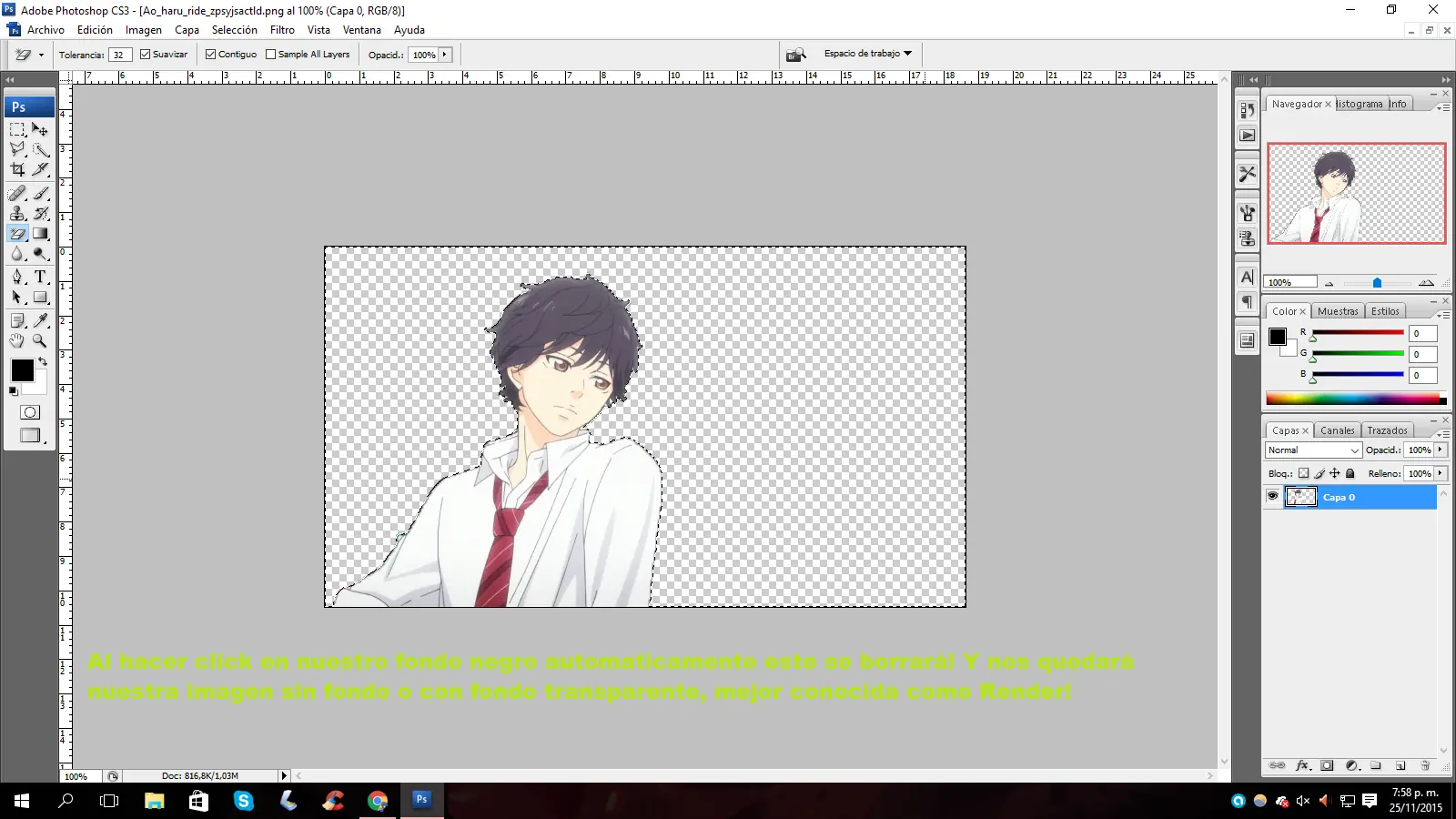Select the Hand tool
This screenshot has width=1456, height=819.
[x=17, y=340]
